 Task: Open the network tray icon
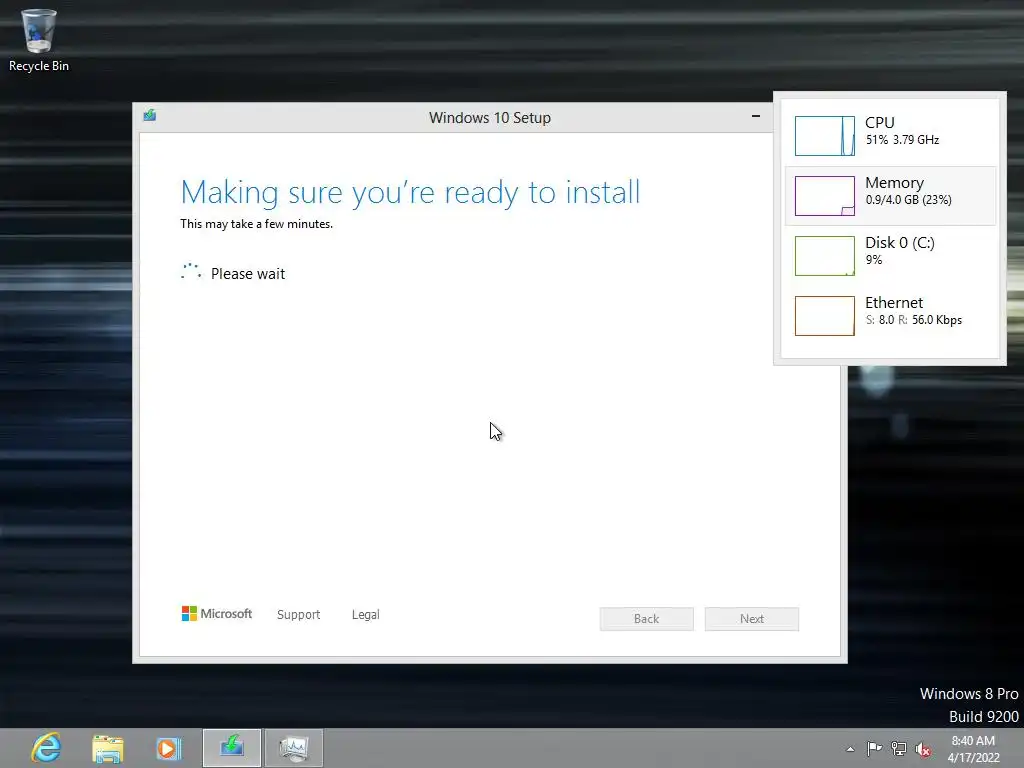pyautogui.click(x=899, y=748)
